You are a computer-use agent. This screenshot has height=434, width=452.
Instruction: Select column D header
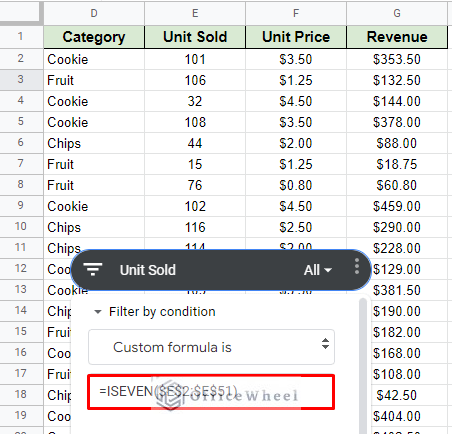(94, 13)
